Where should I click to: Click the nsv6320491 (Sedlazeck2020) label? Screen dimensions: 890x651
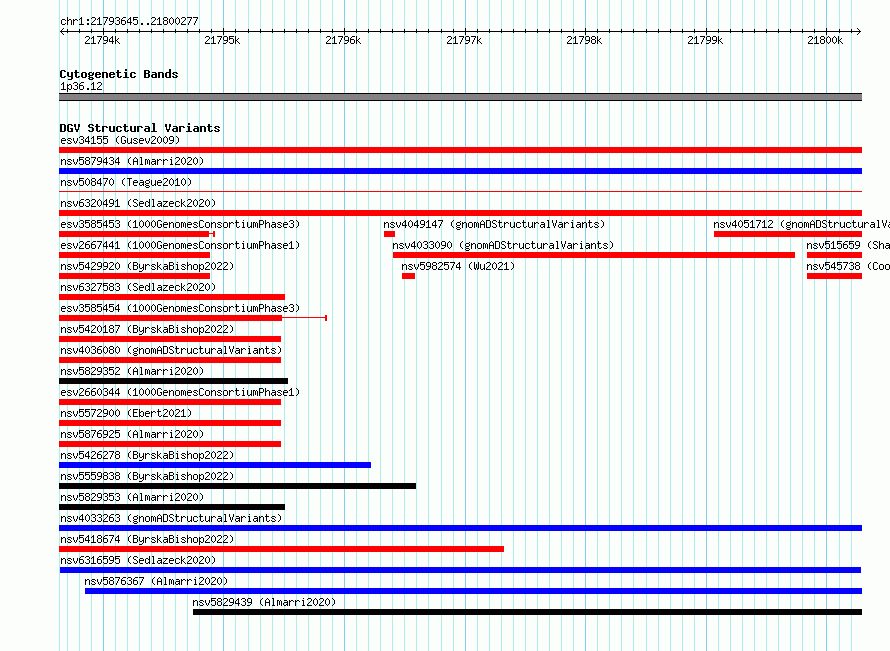pyautogui.click(x=138, y=203)
